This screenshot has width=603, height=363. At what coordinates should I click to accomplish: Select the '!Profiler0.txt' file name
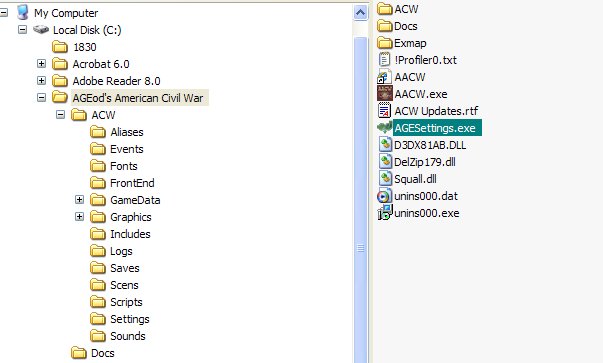pos(426,60)
